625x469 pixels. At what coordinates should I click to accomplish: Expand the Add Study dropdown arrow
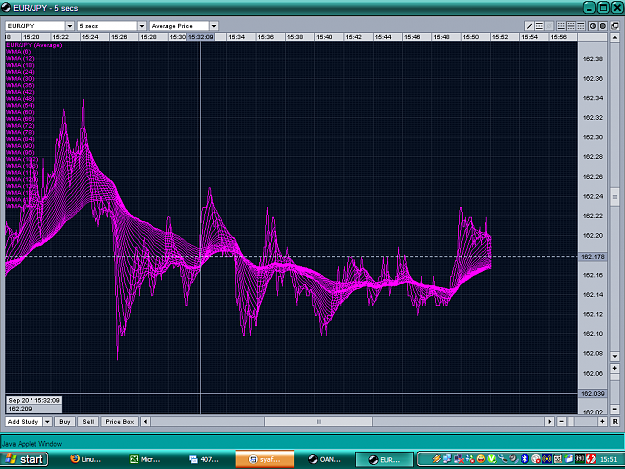[x=47, y=422]
